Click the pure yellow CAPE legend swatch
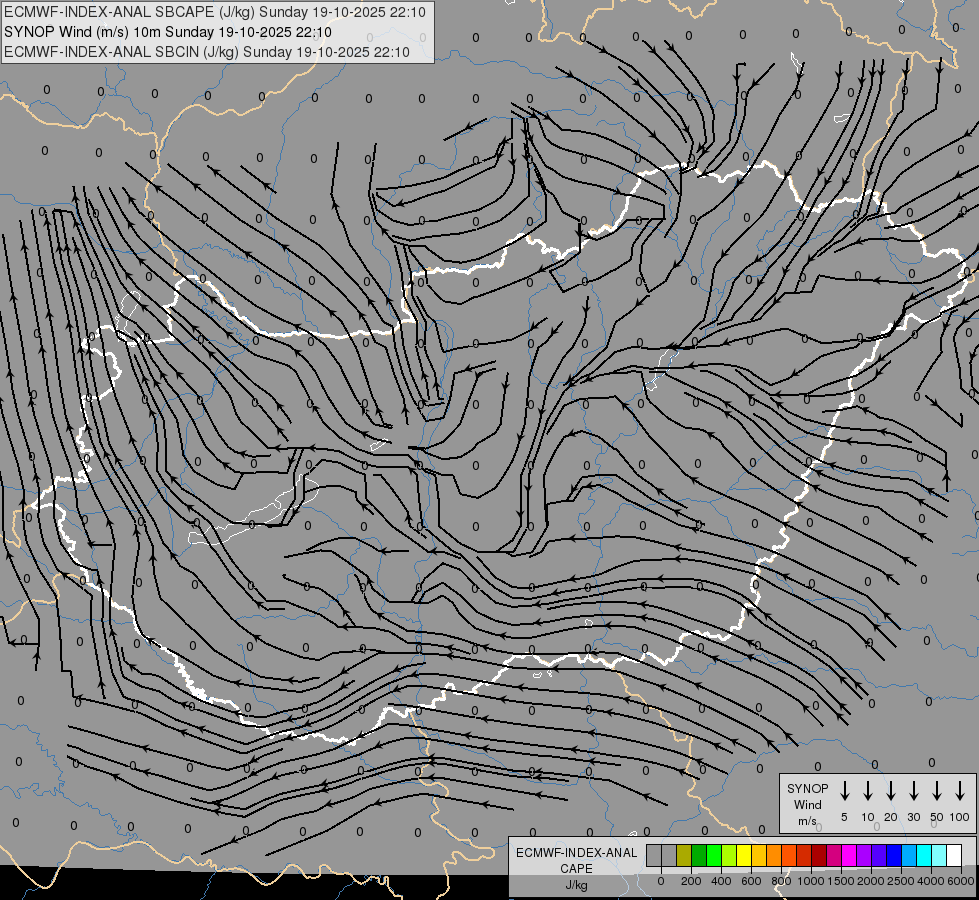The height and width of the screenshot is (900, 979). [744, 855]
